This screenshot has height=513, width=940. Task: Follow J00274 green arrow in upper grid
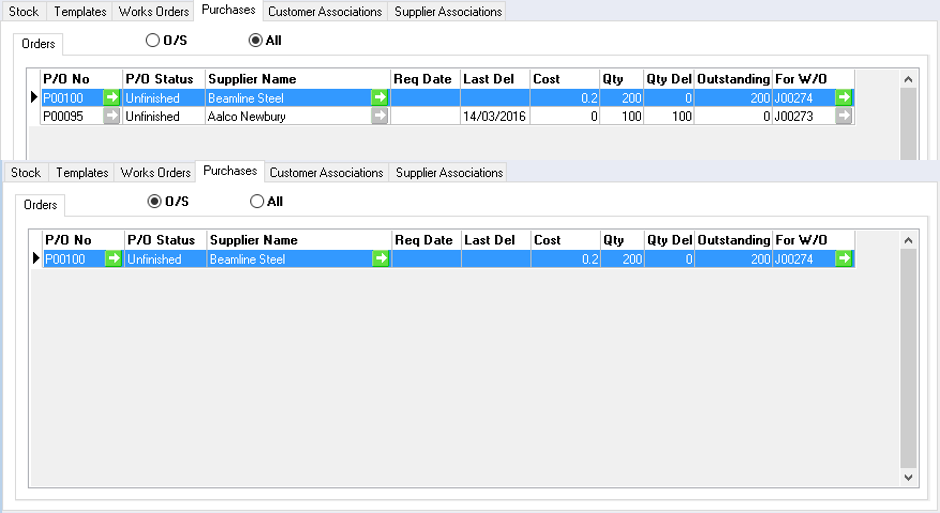click(845, 98)
